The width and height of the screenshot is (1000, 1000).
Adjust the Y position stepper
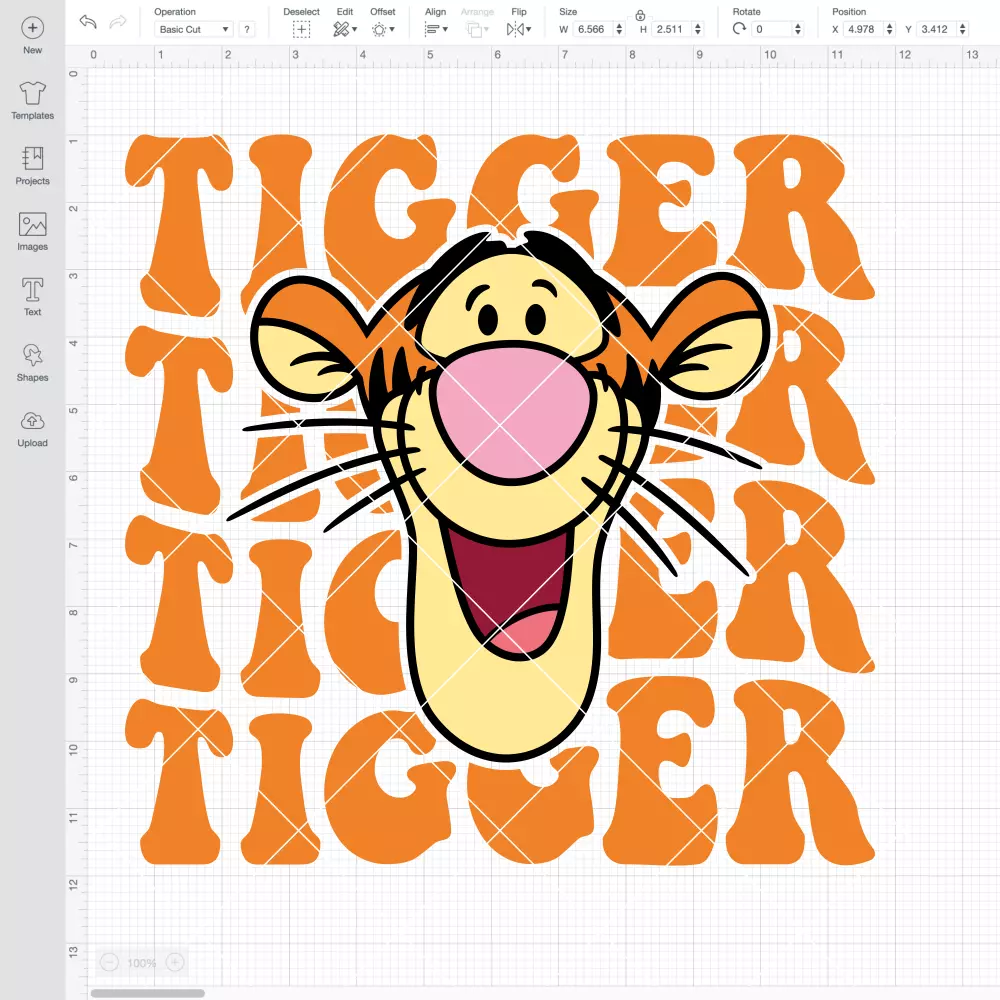[x=963, y=29]
